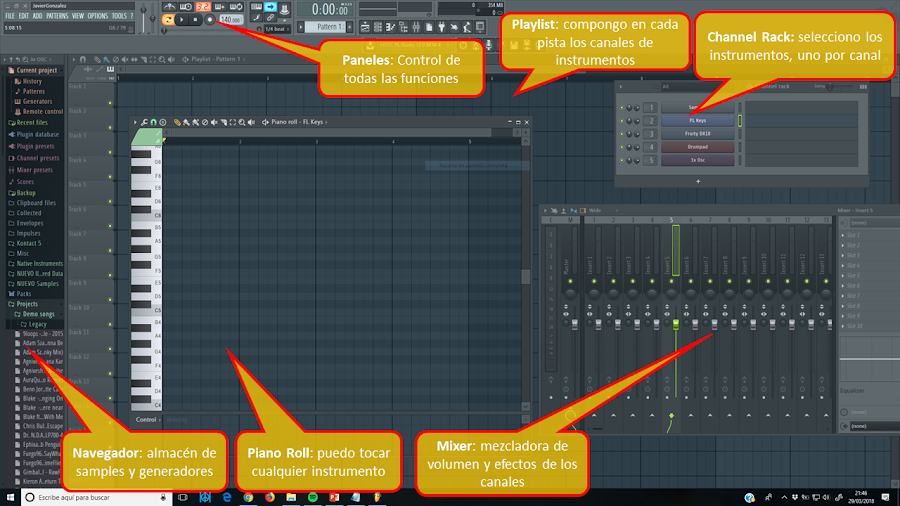Open the Channel rack from the toolbar
Viewport: 900px width, 506px height.
click(378, 27)
